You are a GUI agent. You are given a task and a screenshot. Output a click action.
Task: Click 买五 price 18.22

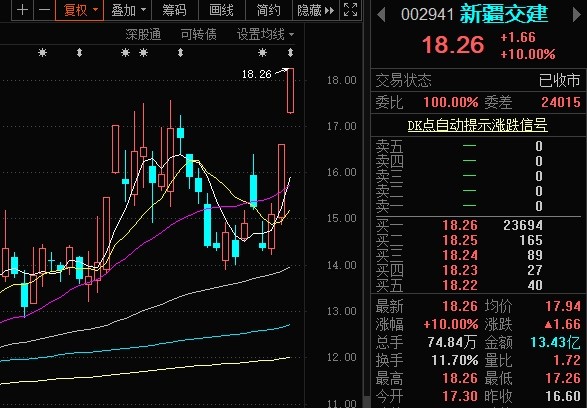click(460, 285)
